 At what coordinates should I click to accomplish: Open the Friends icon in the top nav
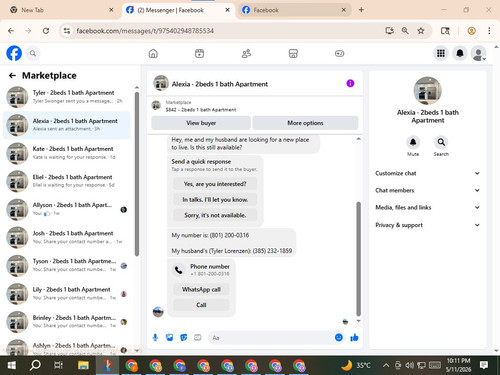[246, 53]
